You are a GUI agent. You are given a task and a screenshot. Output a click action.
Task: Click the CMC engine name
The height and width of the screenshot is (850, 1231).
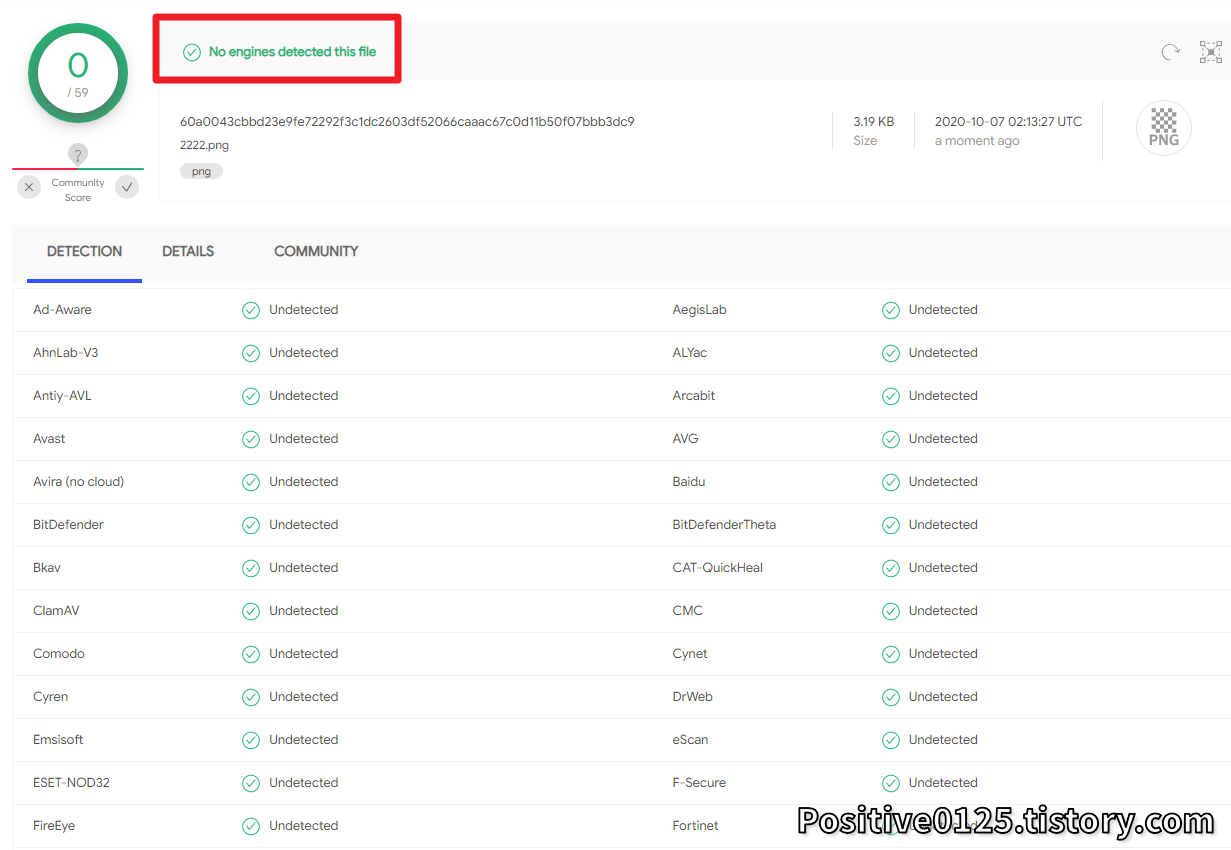688,611
